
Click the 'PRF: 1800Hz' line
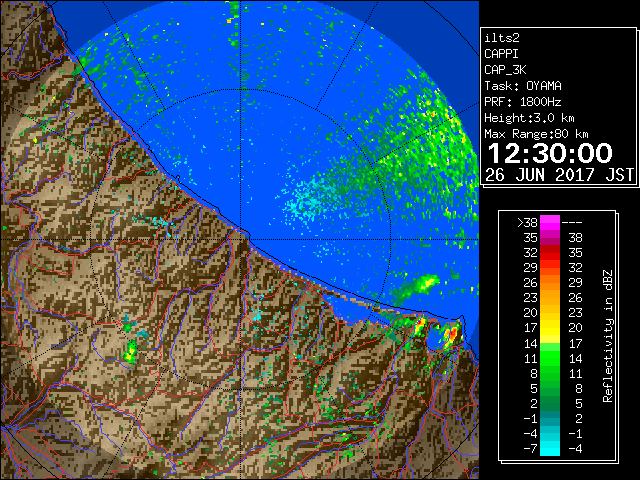click(523, 102)
